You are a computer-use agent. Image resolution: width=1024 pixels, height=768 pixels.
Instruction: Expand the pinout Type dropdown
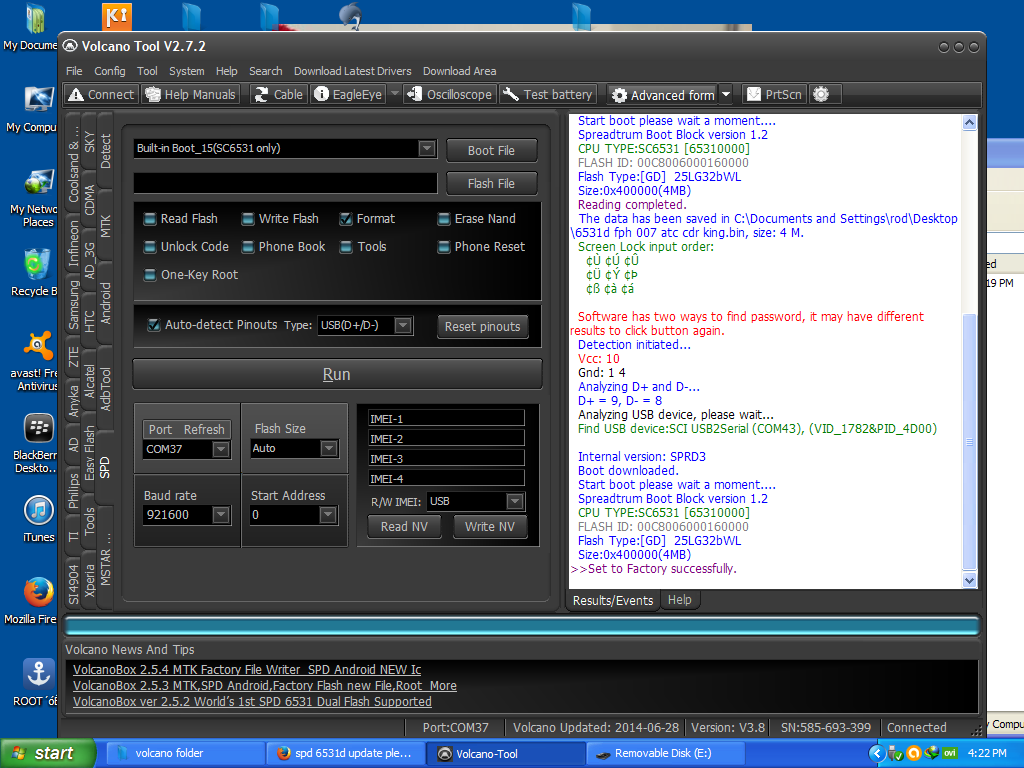402,325
